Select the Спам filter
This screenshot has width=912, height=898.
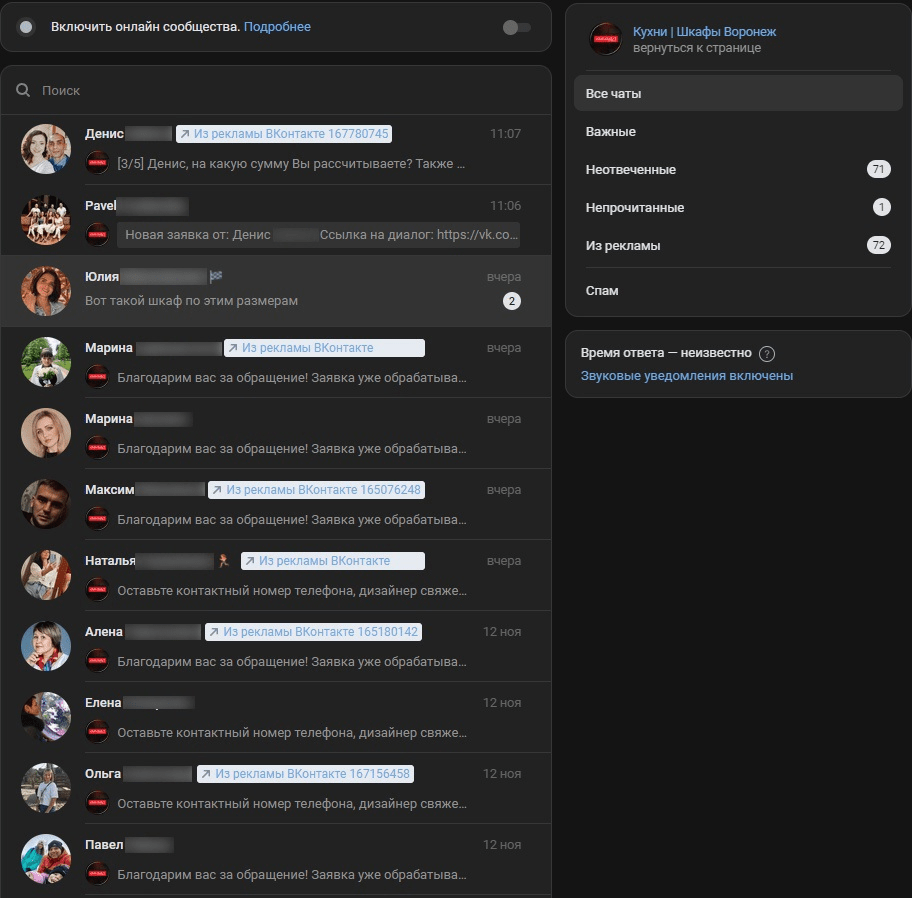(738, 290)
